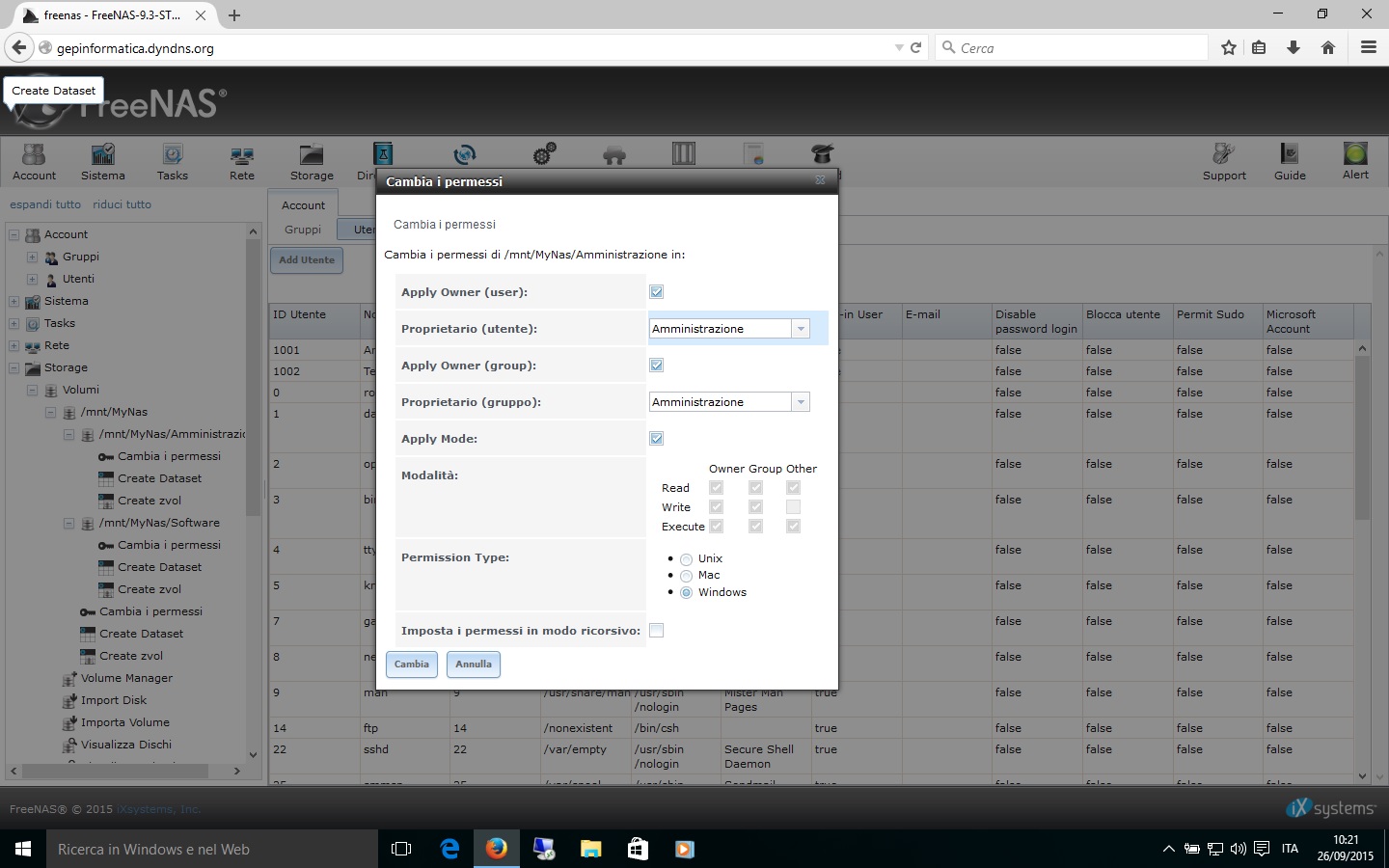
Task: Launch Edge from taskbar
Action: click(449, 849)
